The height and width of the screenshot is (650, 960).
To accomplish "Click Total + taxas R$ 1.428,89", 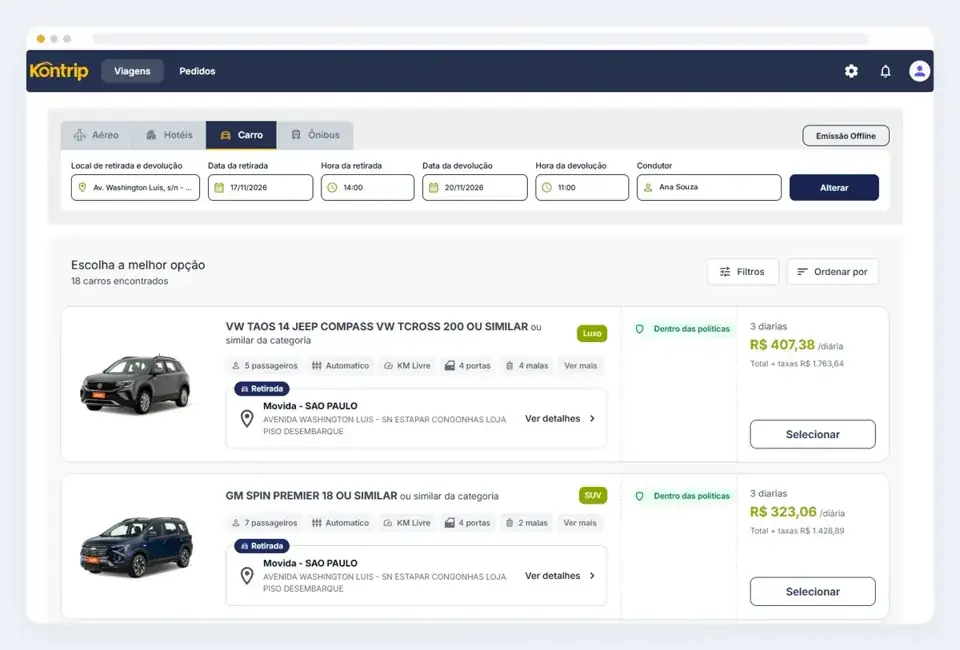I will point(797,531).
